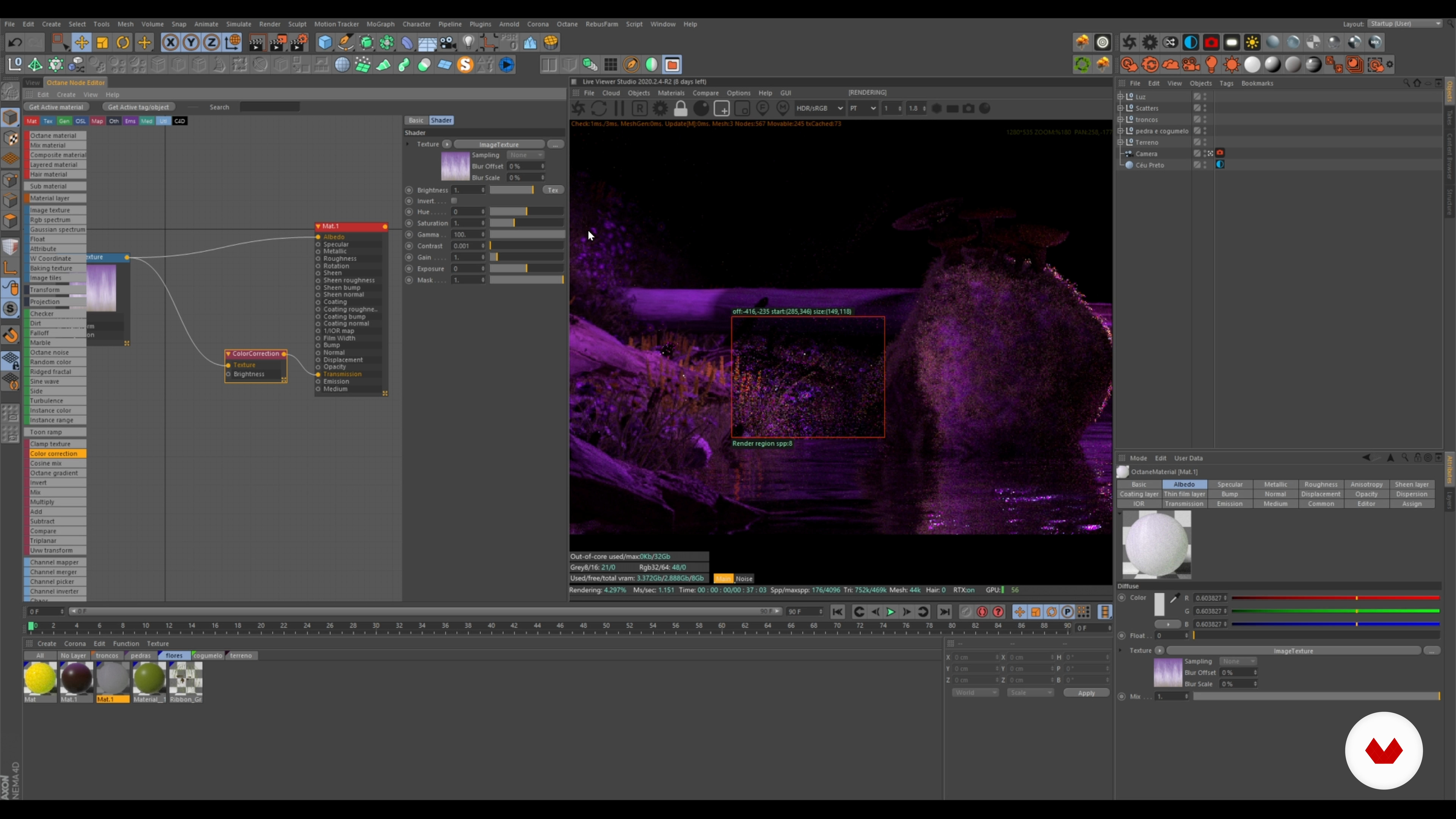
Task: Open the Spline Pen tool
Action: (x=345, y=42)
